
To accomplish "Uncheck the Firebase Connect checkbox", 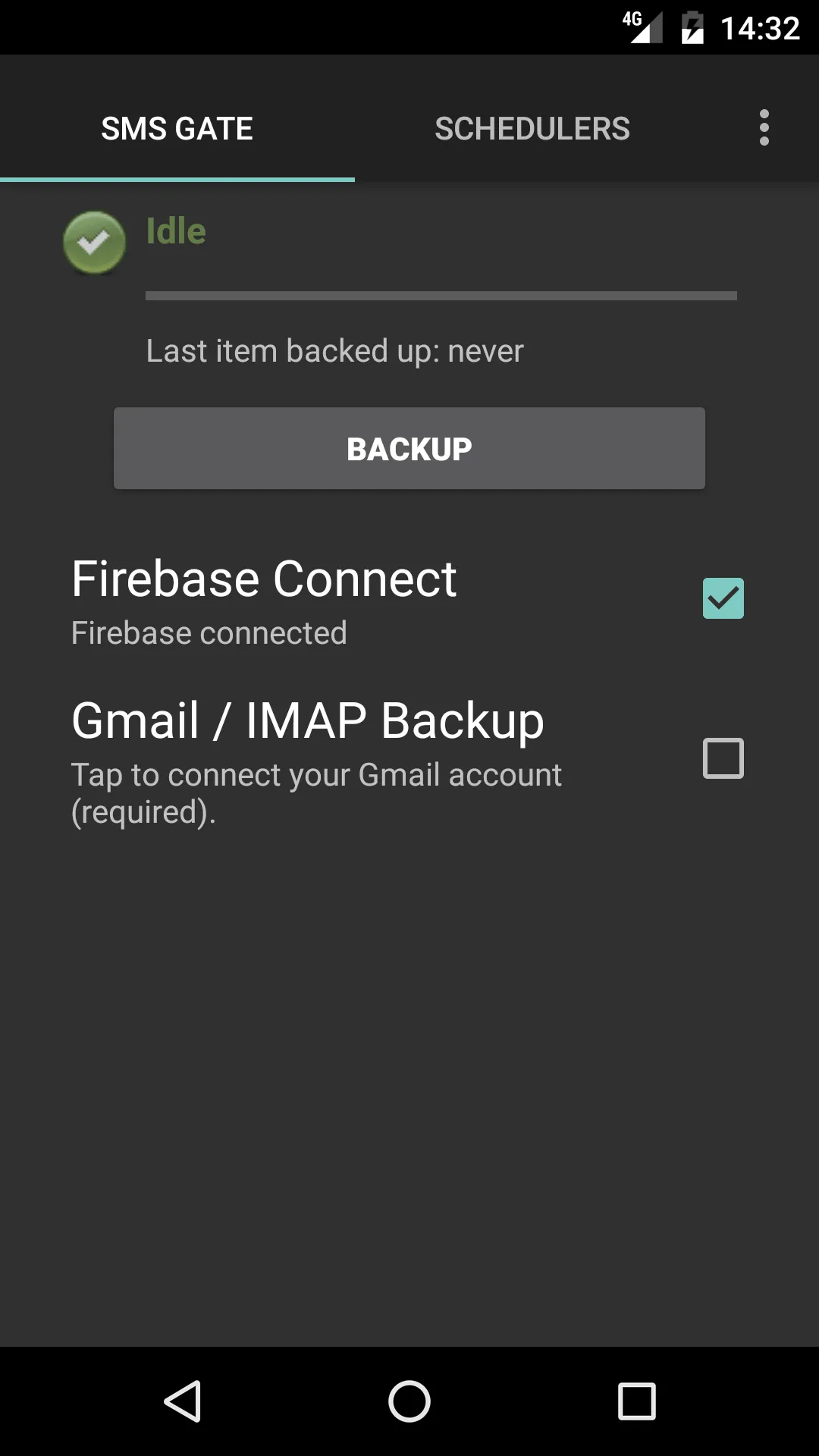I will point(722,598).
